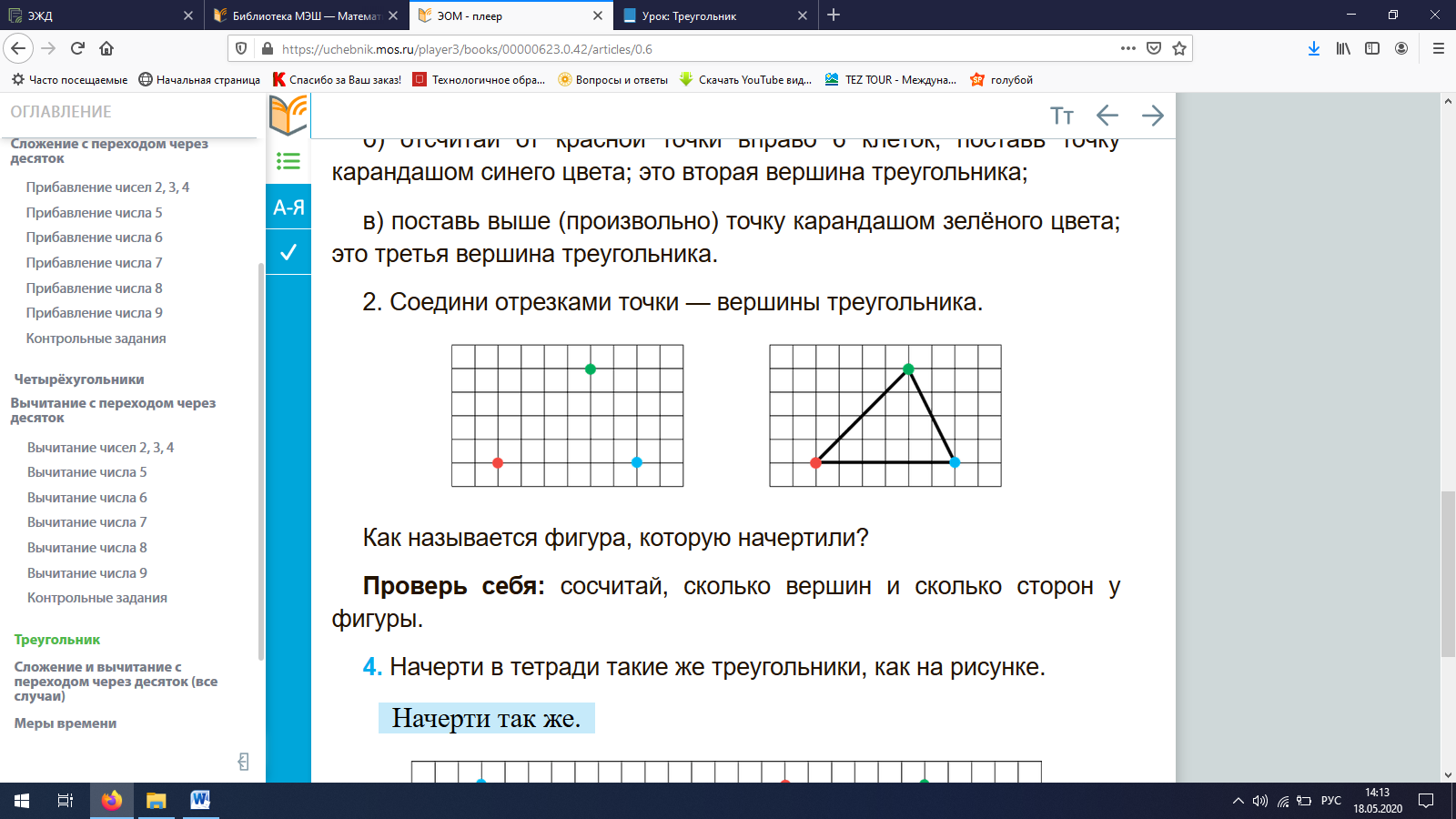The height and width of the screenshot is (819, 1456).
Task: Show hidden system tray icons chevron
Action: 1238,801
